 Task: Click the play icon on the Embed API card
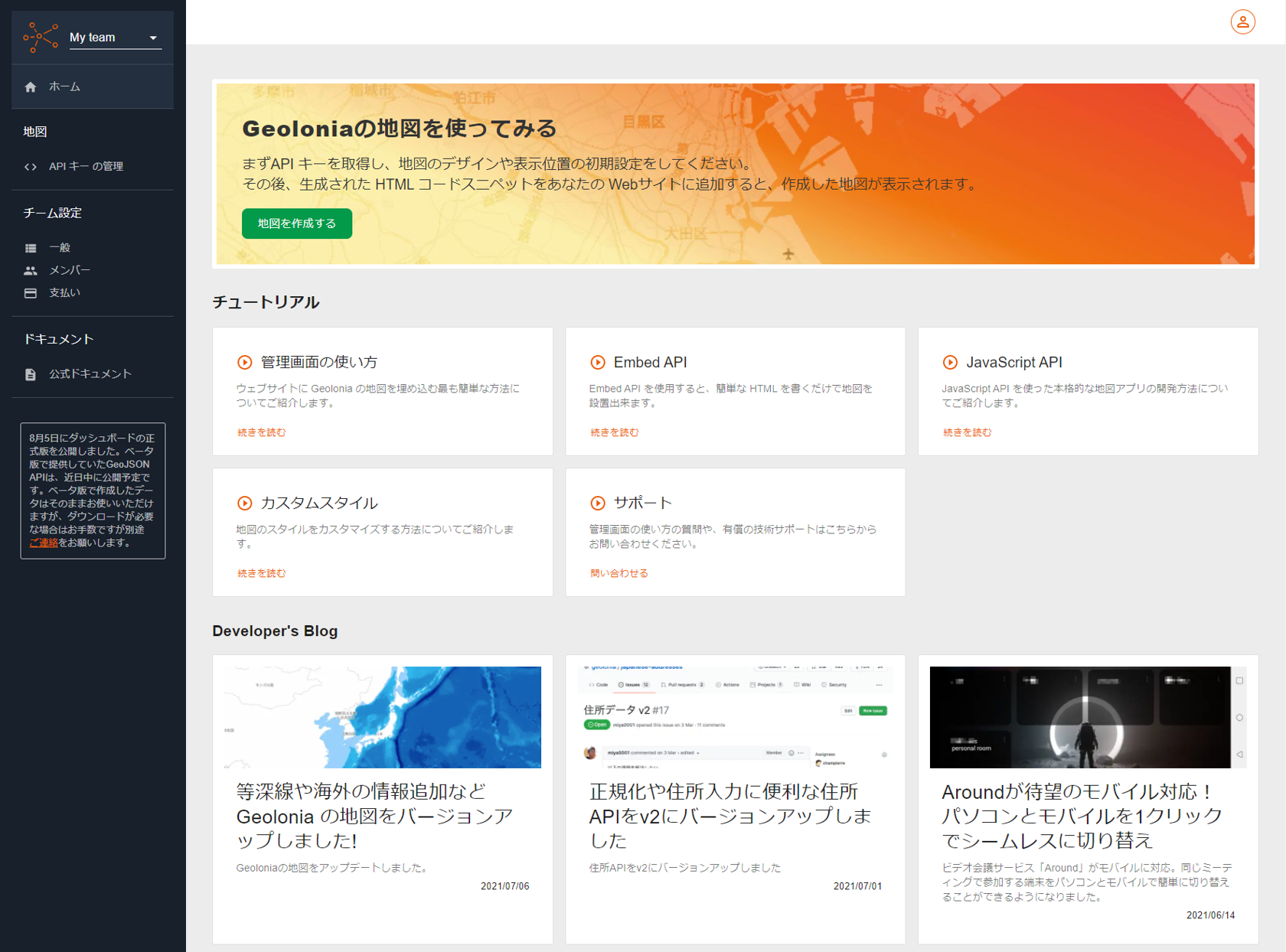click(598, 361)
